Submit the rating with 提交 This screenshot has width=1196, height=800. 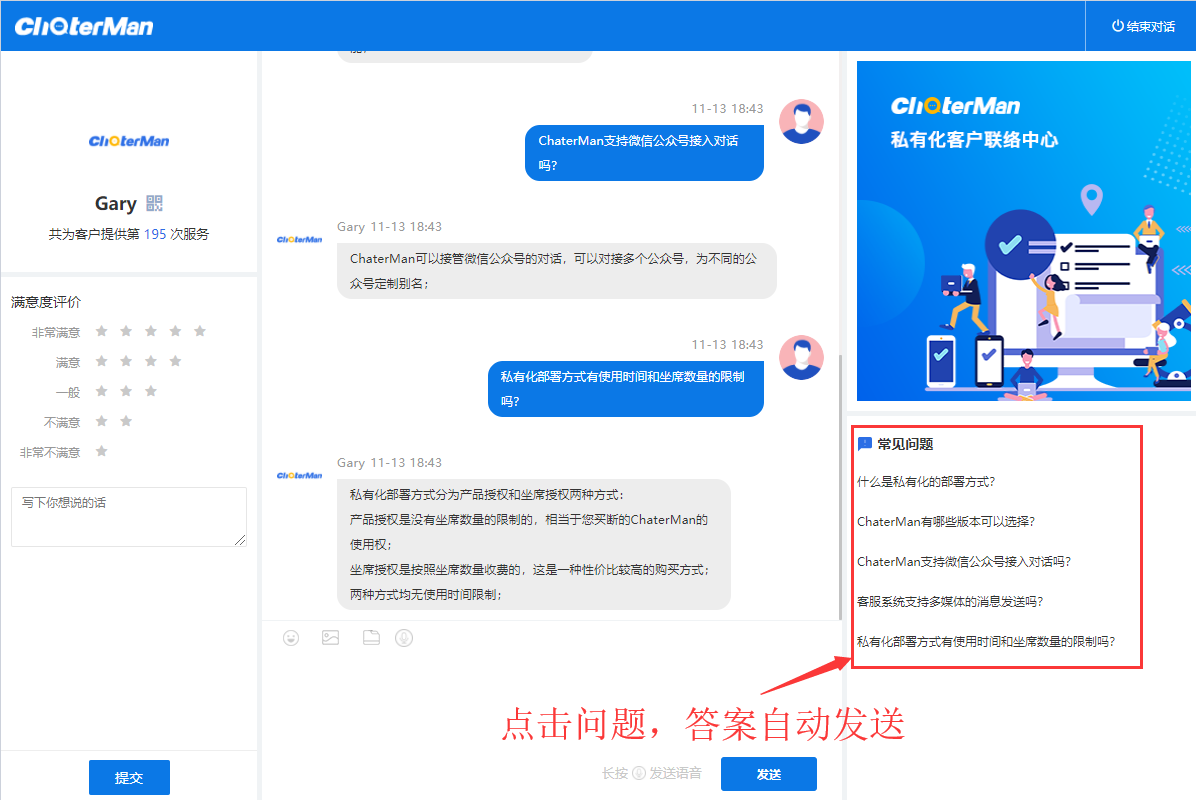tap(129, 778)
